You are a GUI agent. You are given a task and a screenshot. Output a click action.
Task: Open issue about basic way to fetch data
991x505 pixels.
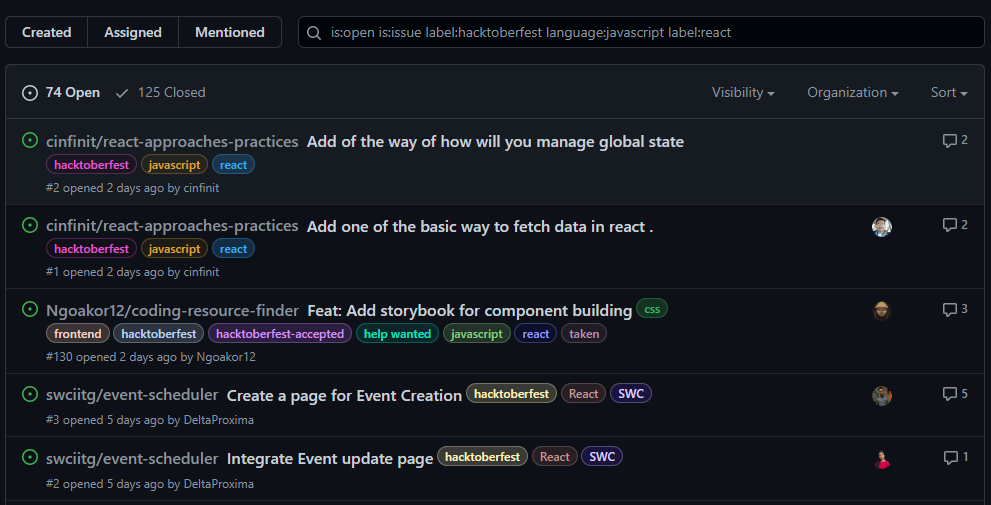(x=480, y=226)
